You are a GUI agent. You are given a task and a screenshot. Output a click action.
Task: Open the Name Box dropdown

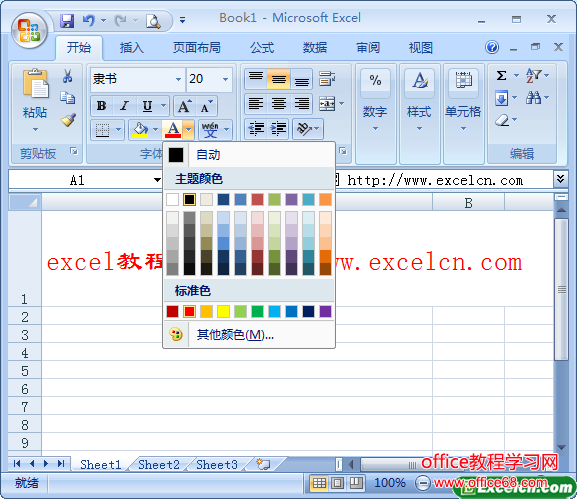click(x=157, y=180)
